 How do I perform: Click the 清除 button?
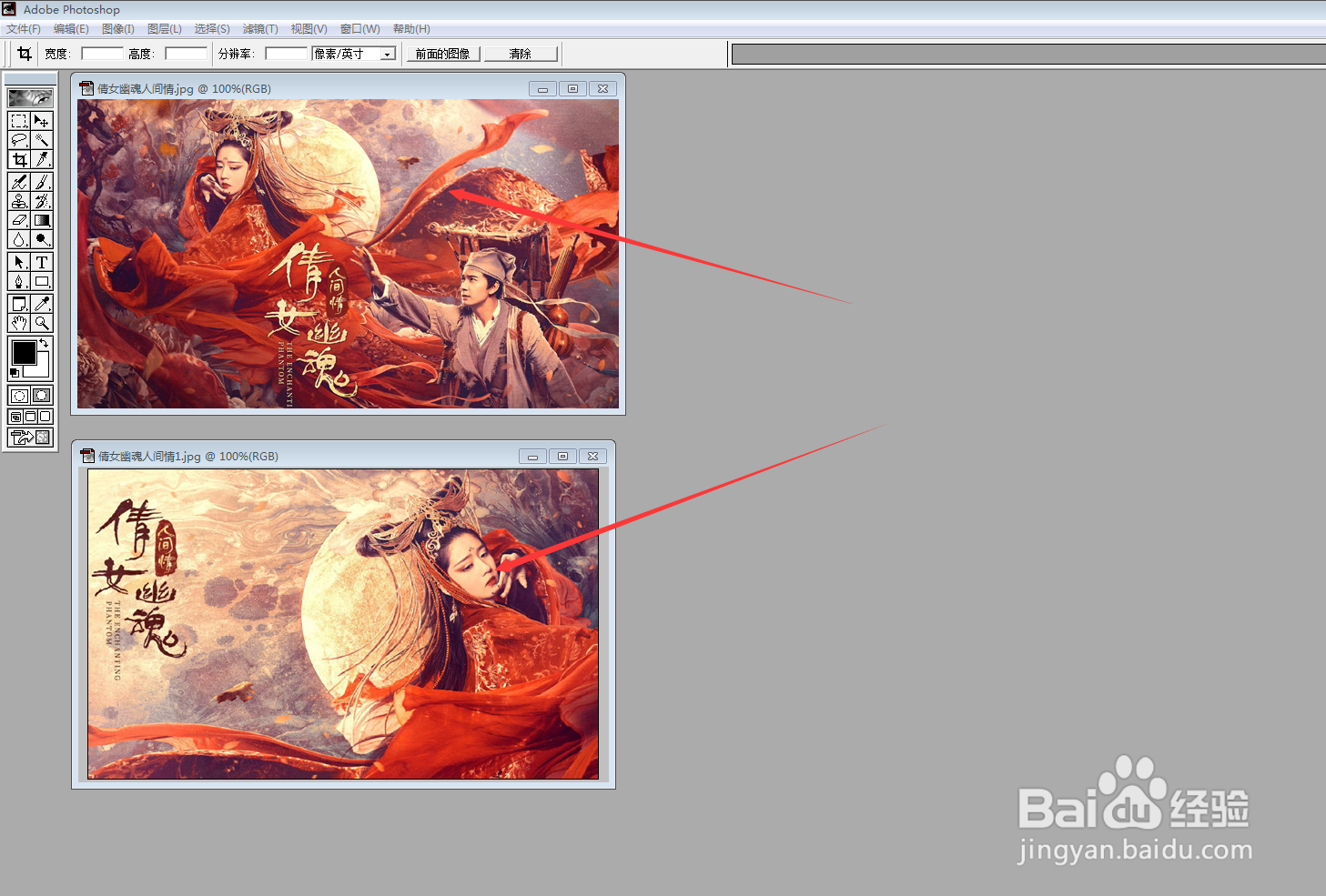pos(521,55)
